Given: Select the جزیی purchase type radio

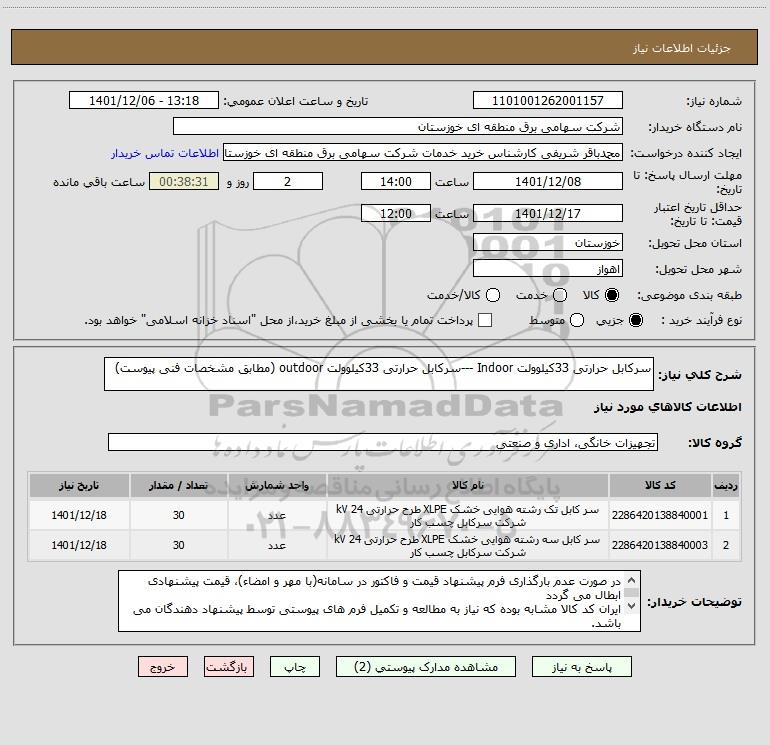Looking at the screenshot, I should [x=635, y=320].
